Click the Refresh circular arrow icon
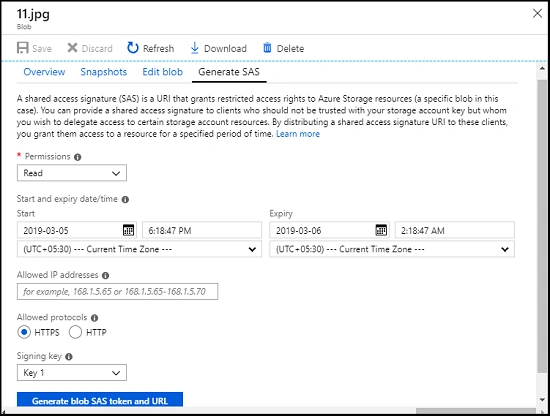 [x=133, y=48]
